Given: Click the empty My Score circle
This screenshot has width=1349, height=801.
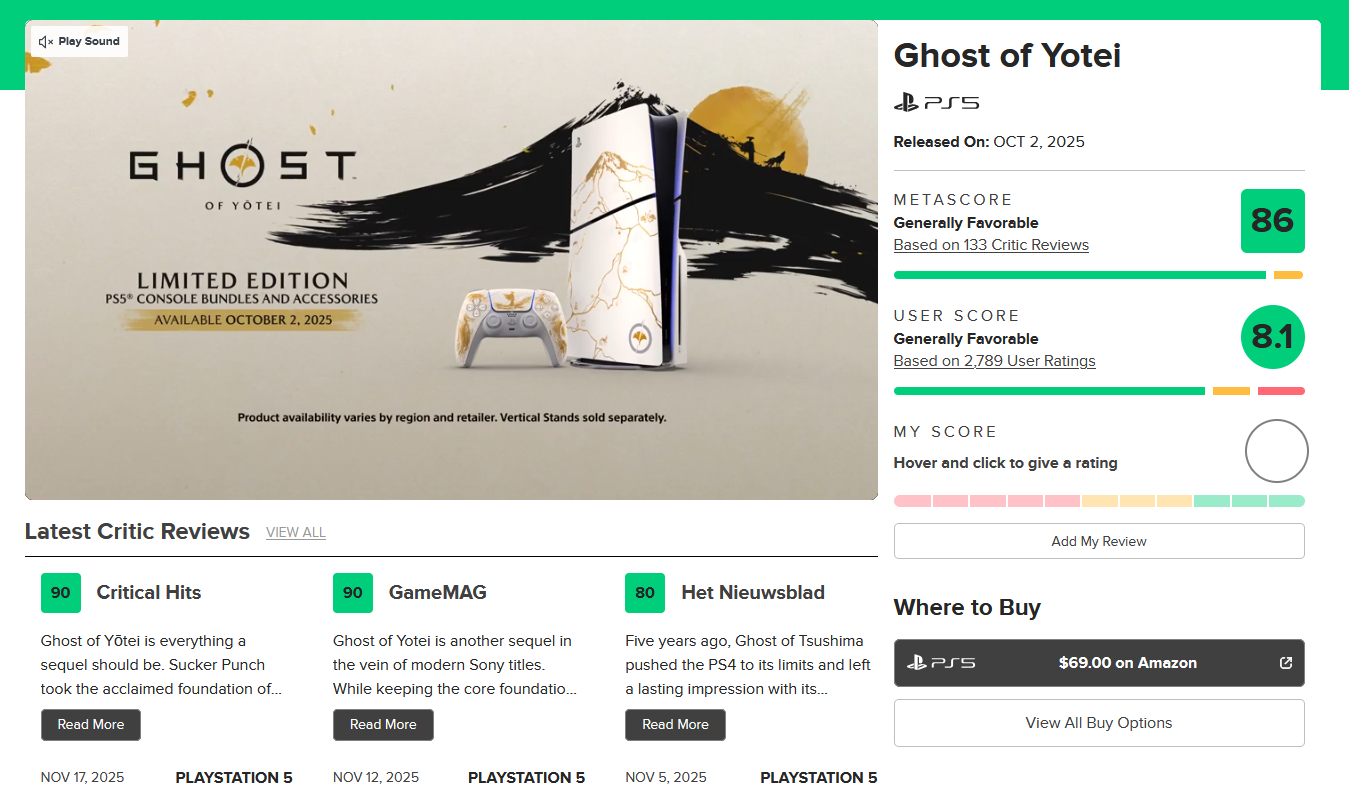Looking at the screenshot, I should [x=1276, y=451].
